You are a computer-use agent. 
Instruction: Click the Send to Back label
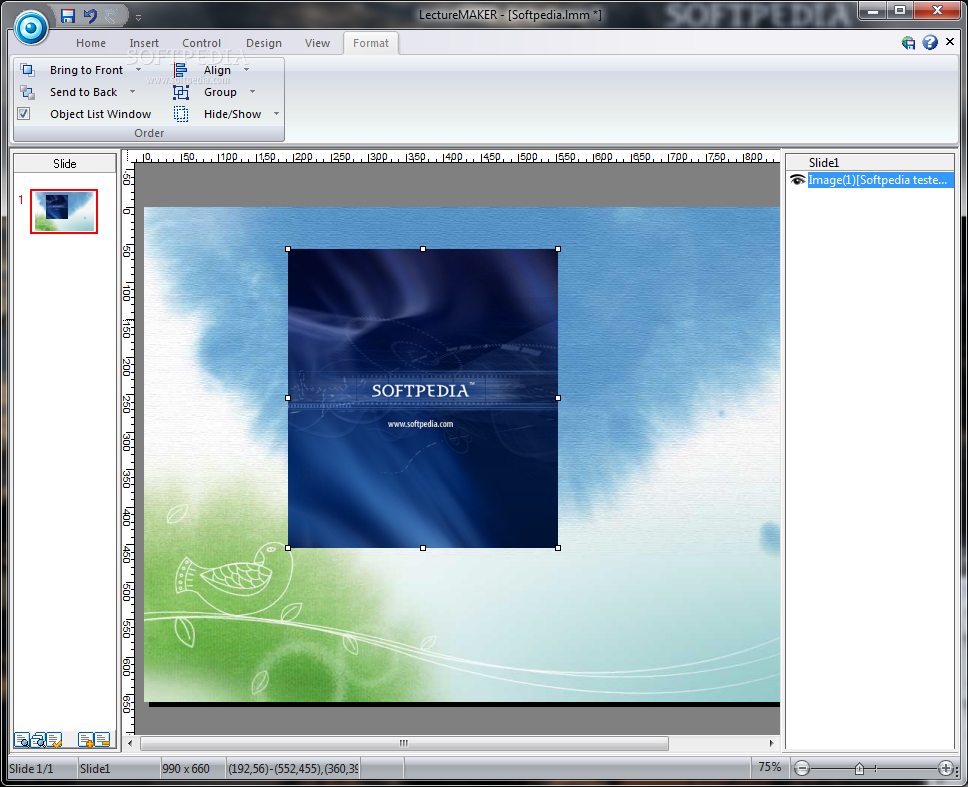coord(83,93)
